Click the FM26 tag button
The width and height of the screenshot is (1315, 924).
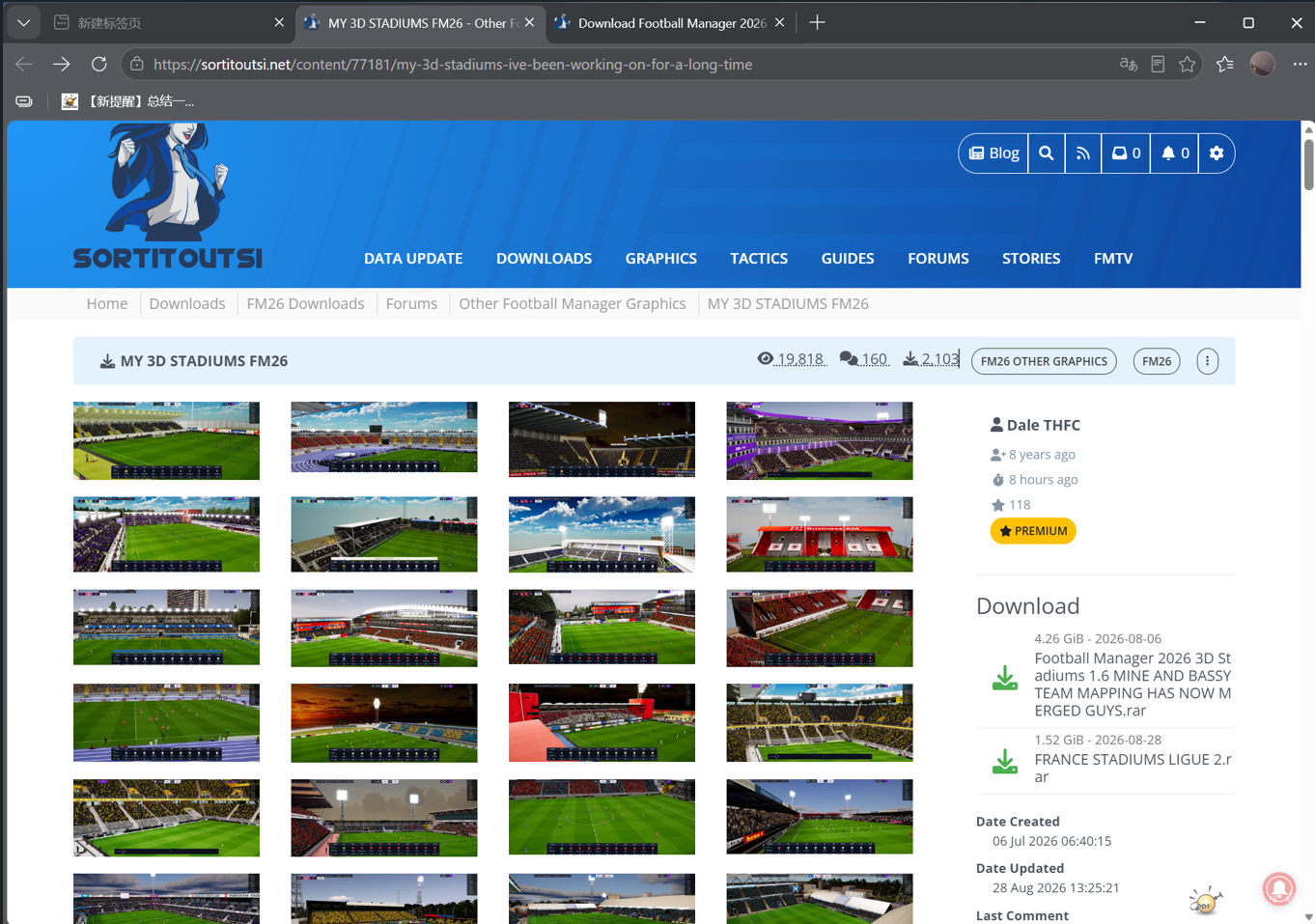pyautogui.click(x=1156, y=361)
